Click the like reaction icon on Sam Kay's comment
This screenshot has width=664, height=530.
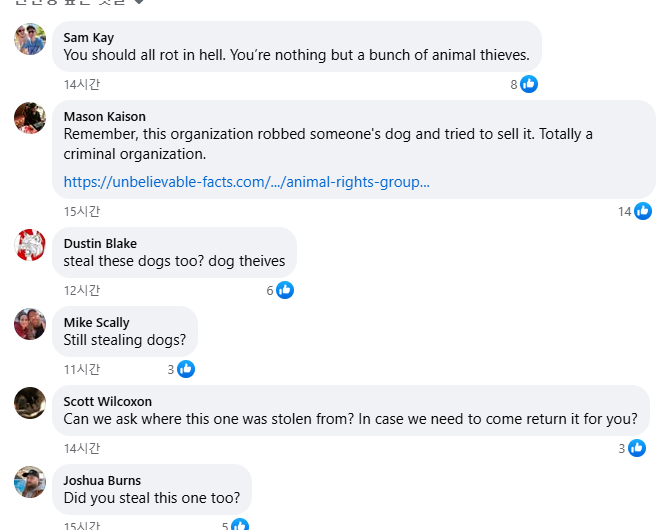pos(529,84)
